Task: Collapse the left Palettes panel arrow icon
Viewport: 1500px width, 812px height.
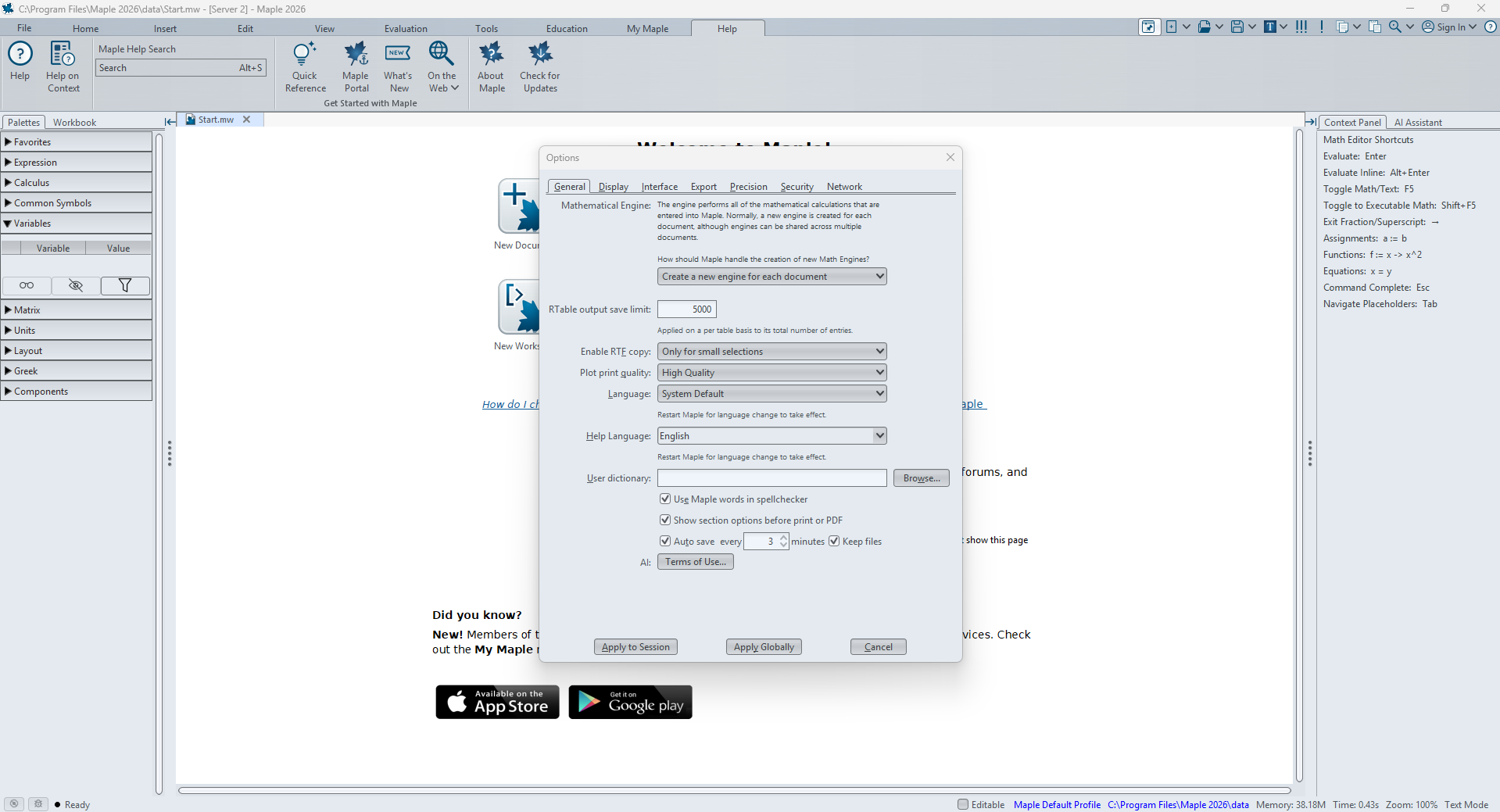Action: 170,122
